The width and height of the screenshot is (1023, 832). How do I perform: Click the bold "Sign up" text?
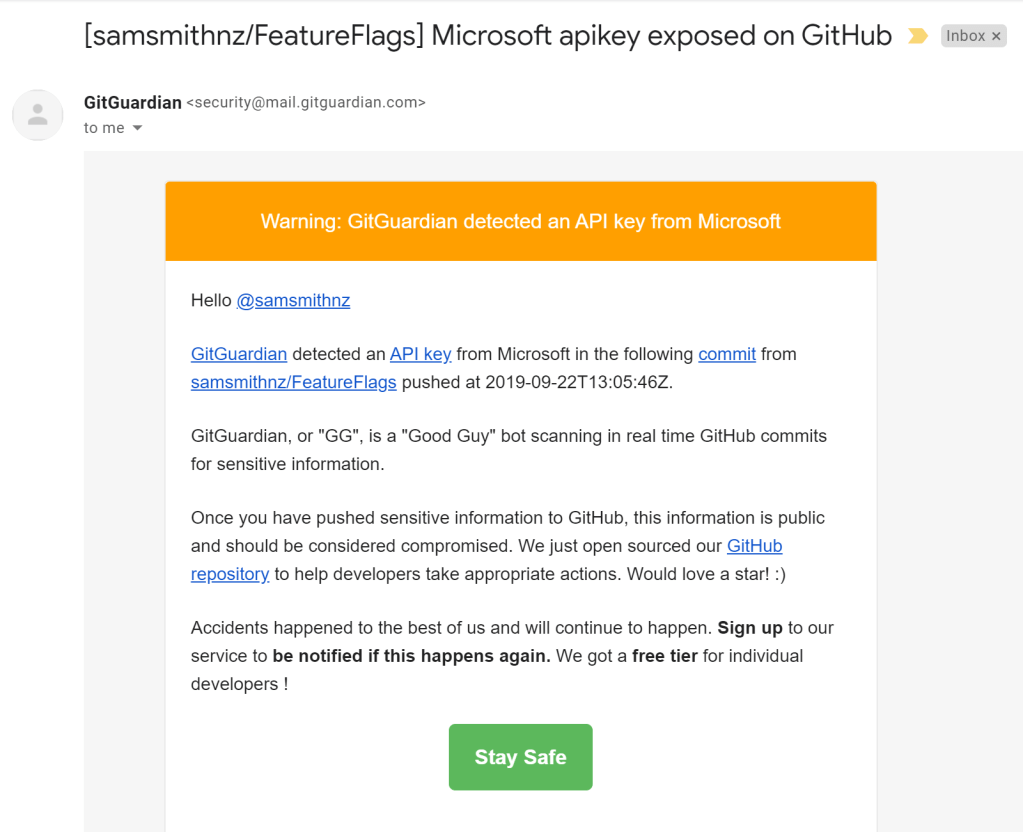pyautogui.click(x=750, y=628)
